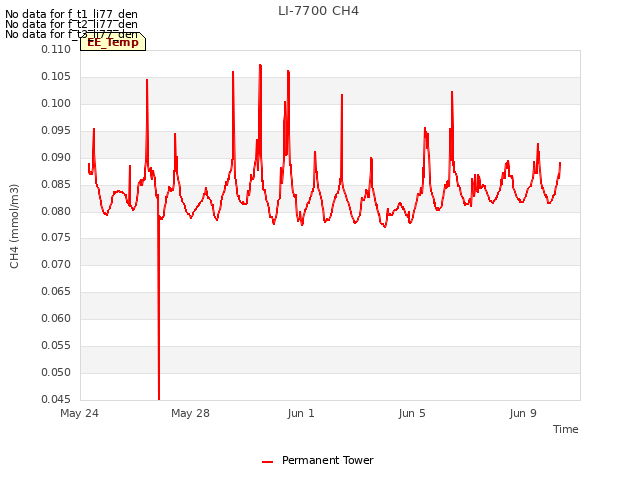The image size is (640, 480).
Task: Click the May 24 x-axis tick label
Action: pyautogui.click(x=79, y=413)
